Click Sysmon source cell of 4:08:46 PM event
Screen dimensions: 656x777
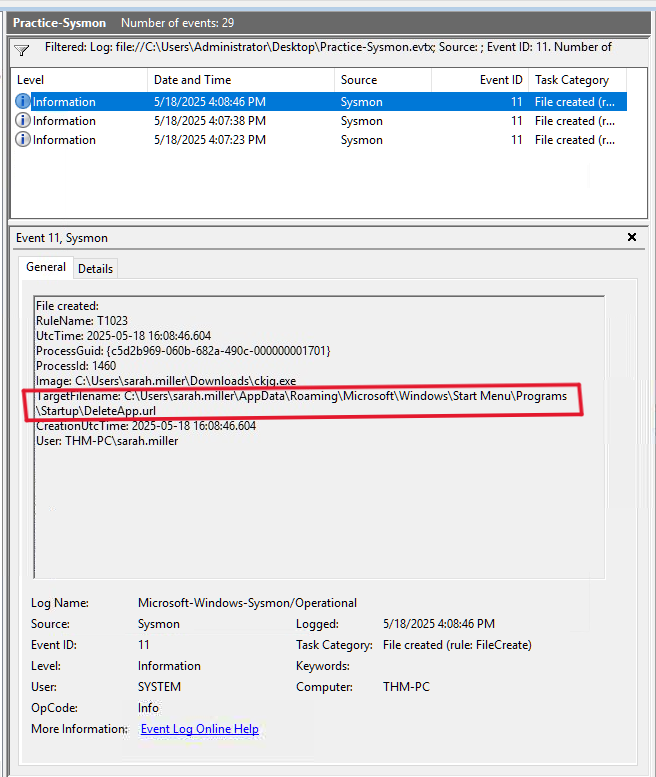pos(361,102)
